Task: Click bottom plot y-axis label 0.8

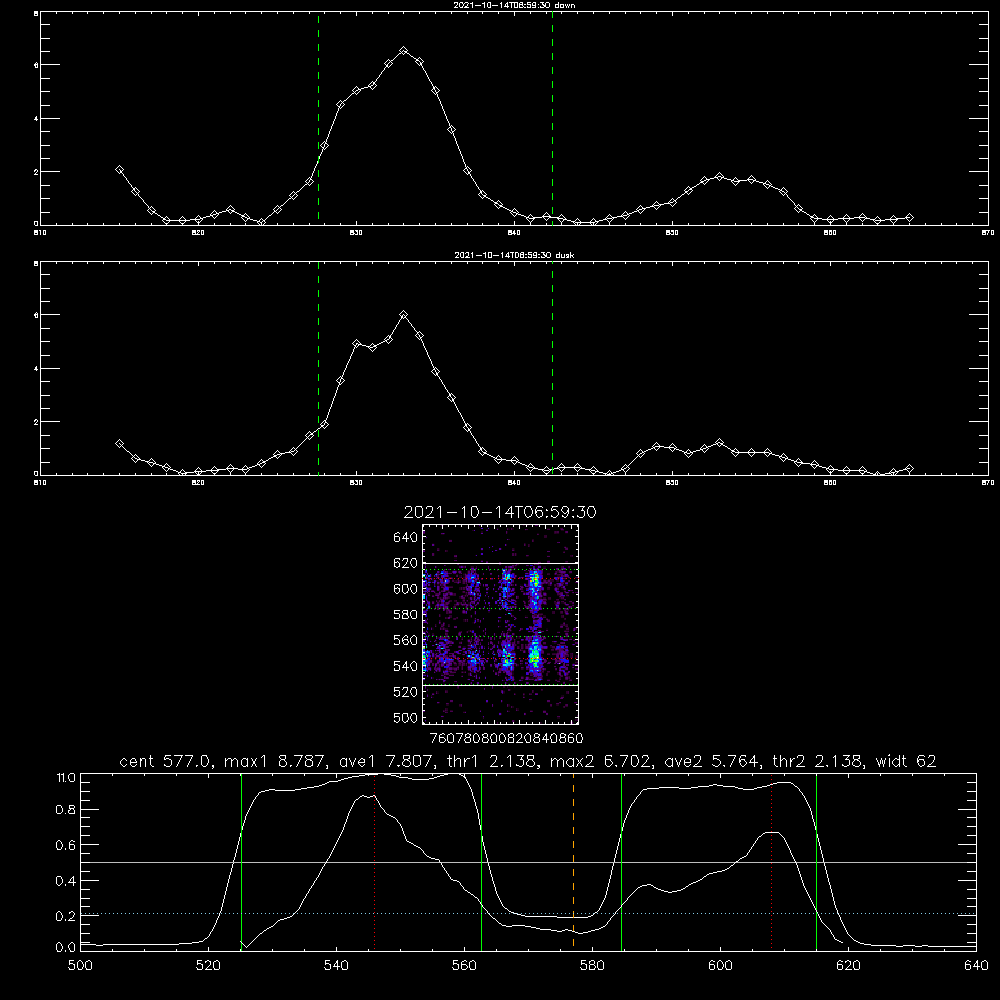Action: pos(66,810)
